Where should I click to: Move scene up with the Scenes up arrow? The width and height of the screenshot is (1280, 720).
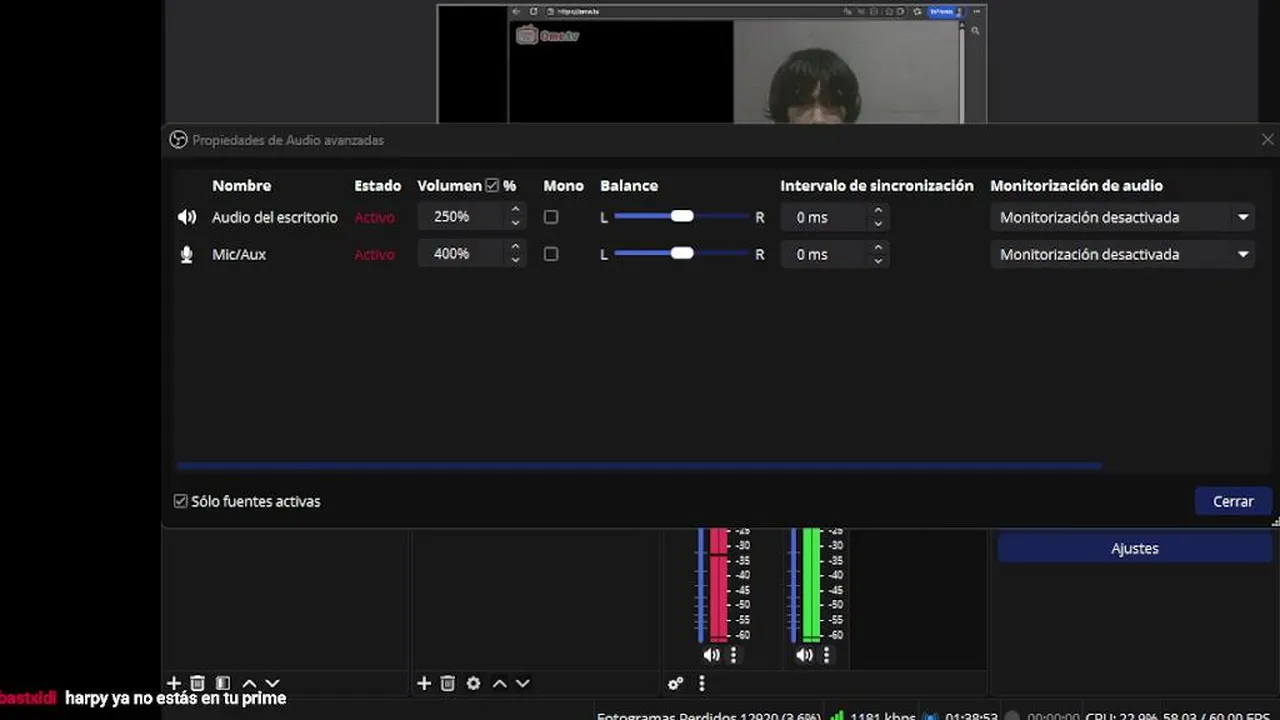click(249, 683)
